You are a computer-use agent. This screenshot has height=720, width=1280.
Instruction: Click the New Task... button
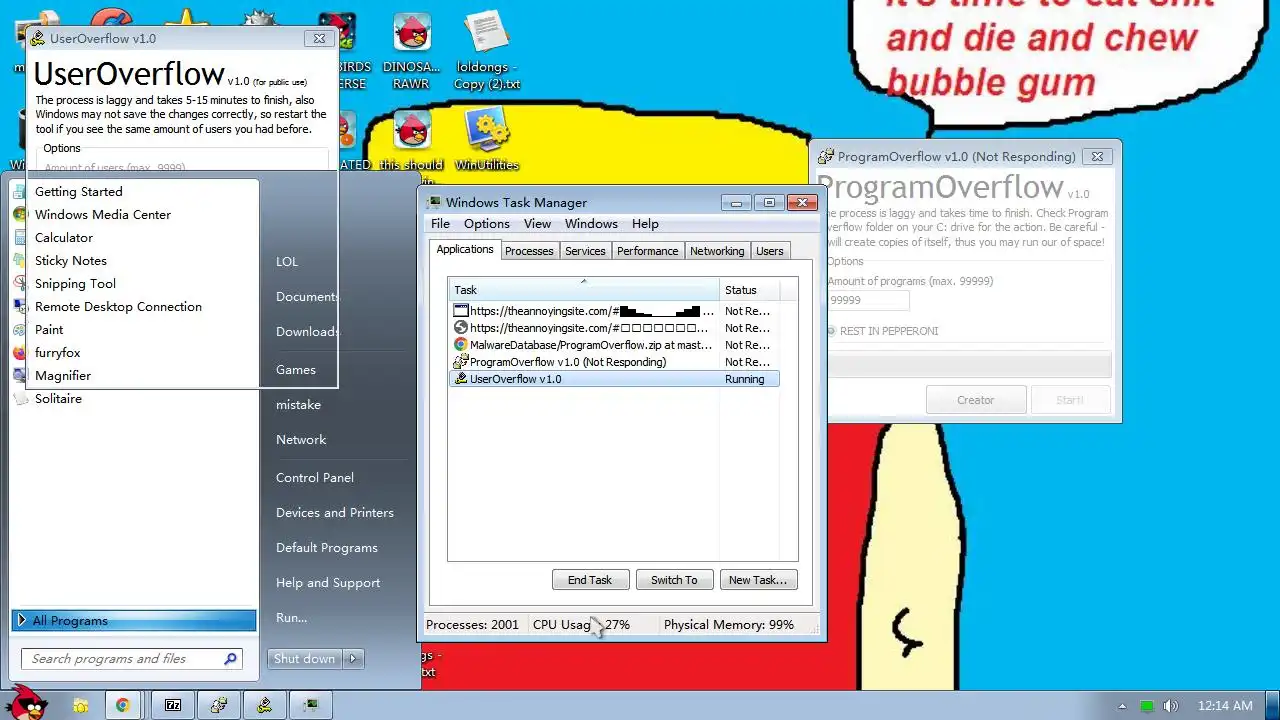point(757,580)
